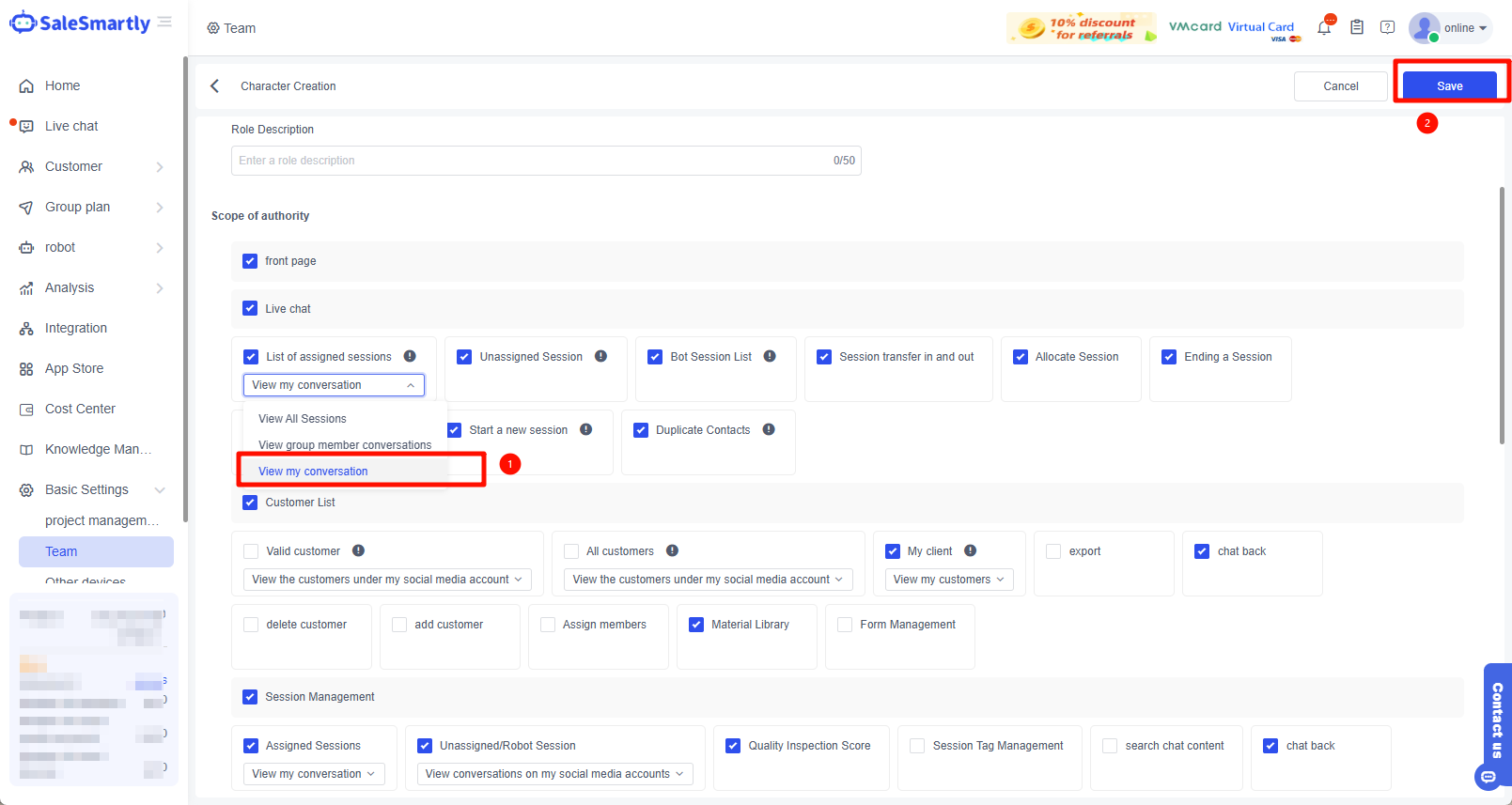Click the info icon beside Duplicate Contacts
The width and height of the screenshot is (1512, 805).
click(769, 430)
